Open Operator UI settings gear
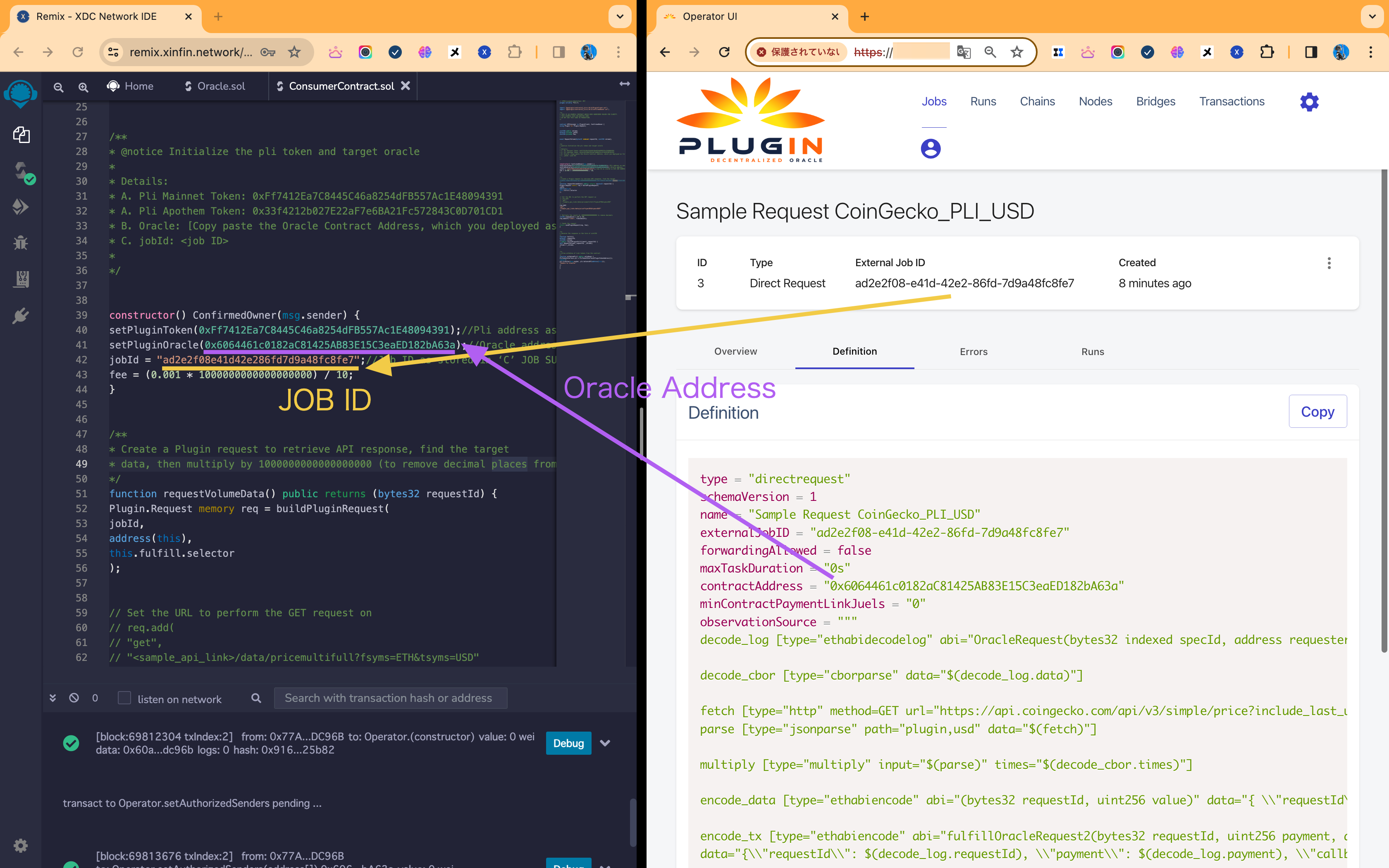 coord(1309,102)
